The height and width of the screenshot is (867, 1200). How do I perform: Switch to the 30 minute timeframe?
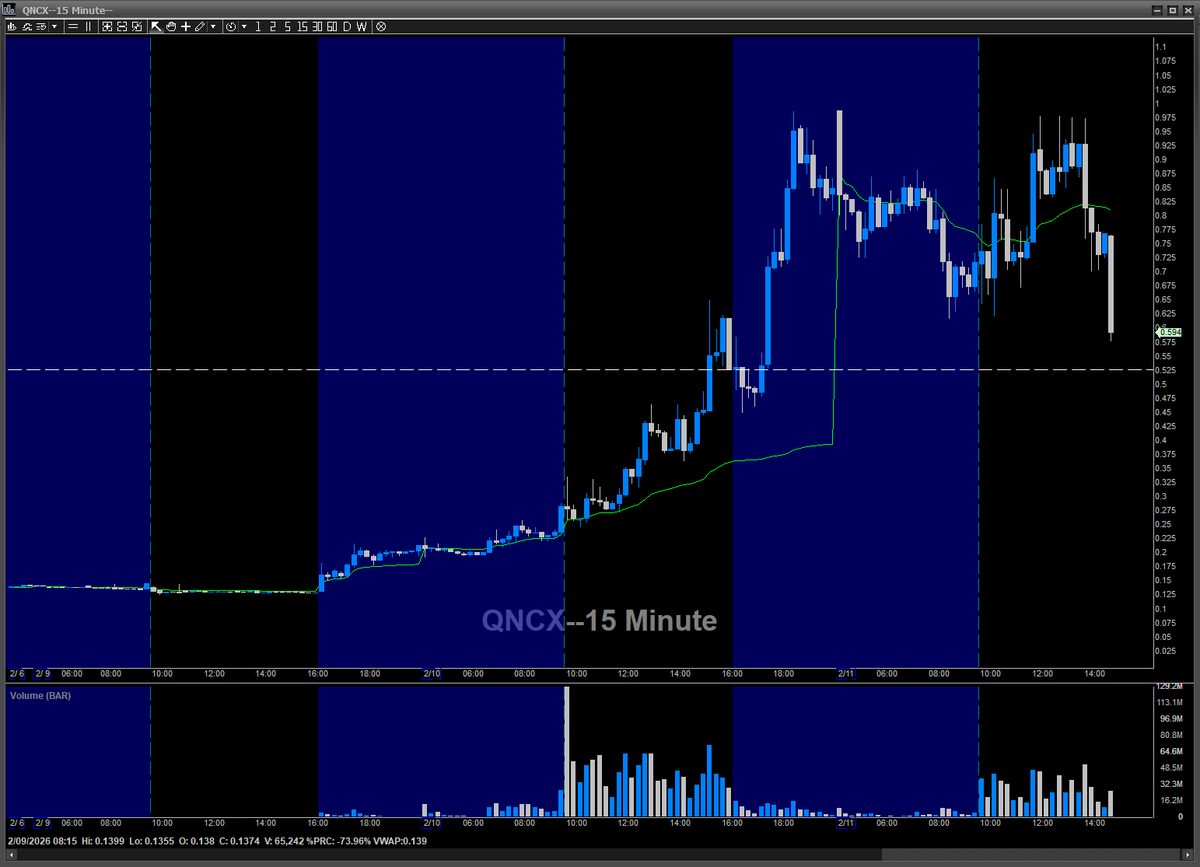(317, 27)
